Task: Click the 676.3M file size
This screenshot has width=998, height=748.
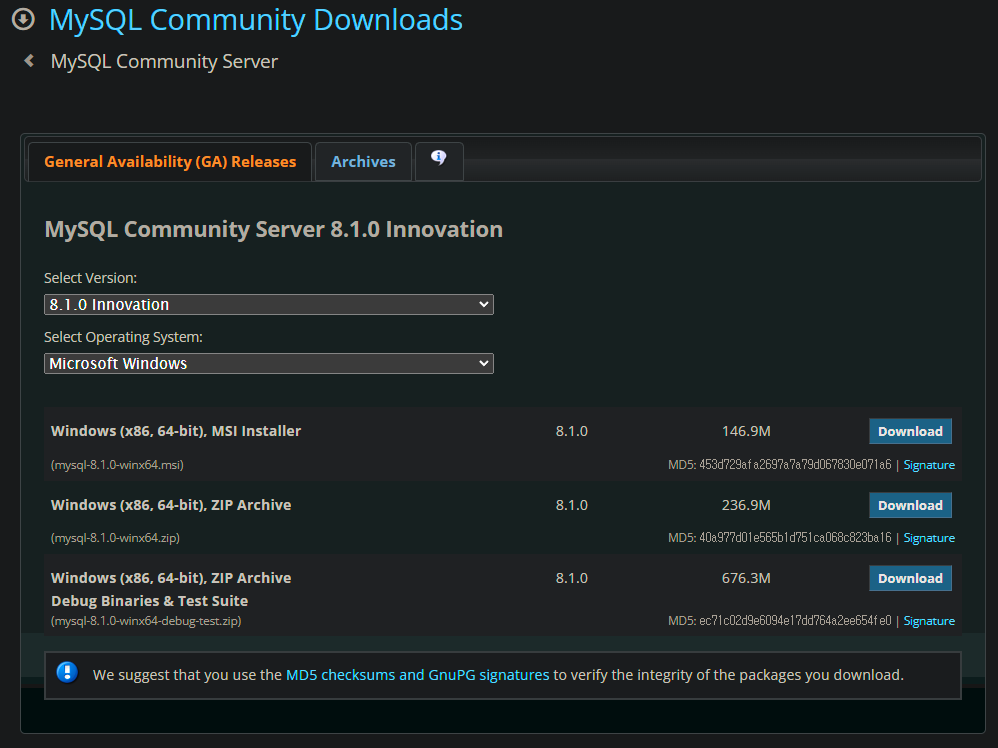Action: pos(746,578)
